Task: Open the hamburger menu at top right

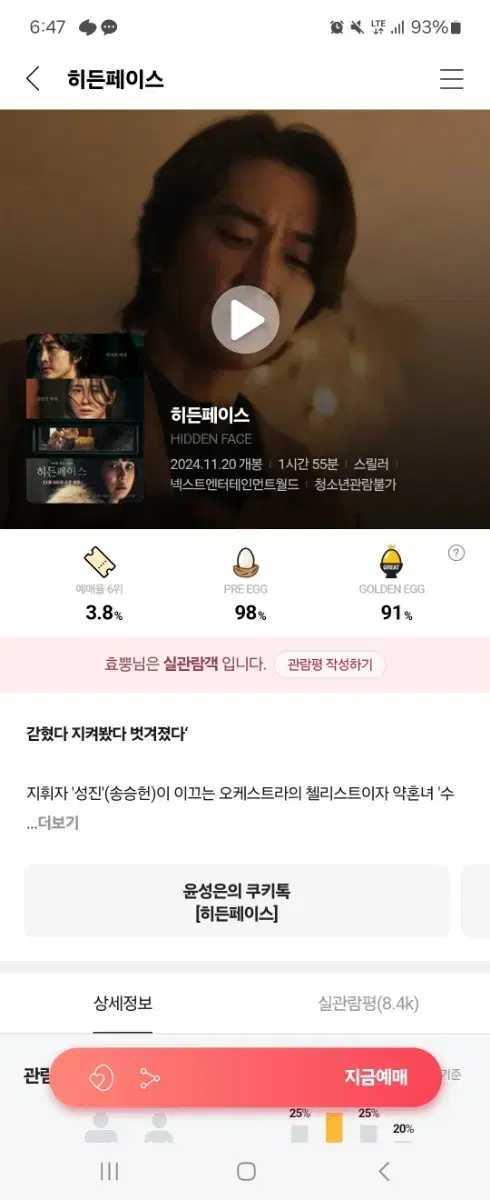Action: [452, 79]
